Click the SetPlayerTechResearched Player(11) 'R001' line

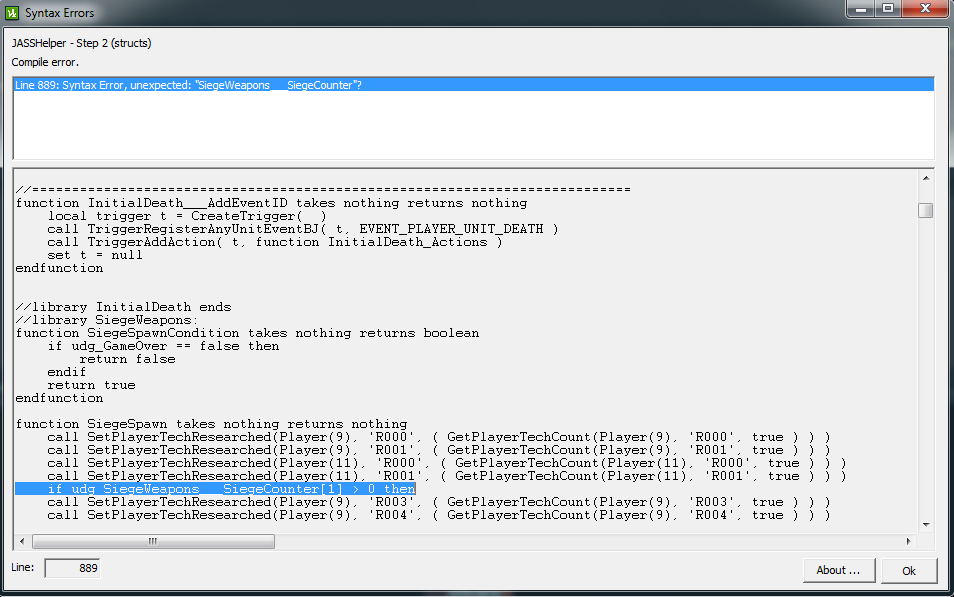pos(447,476)
